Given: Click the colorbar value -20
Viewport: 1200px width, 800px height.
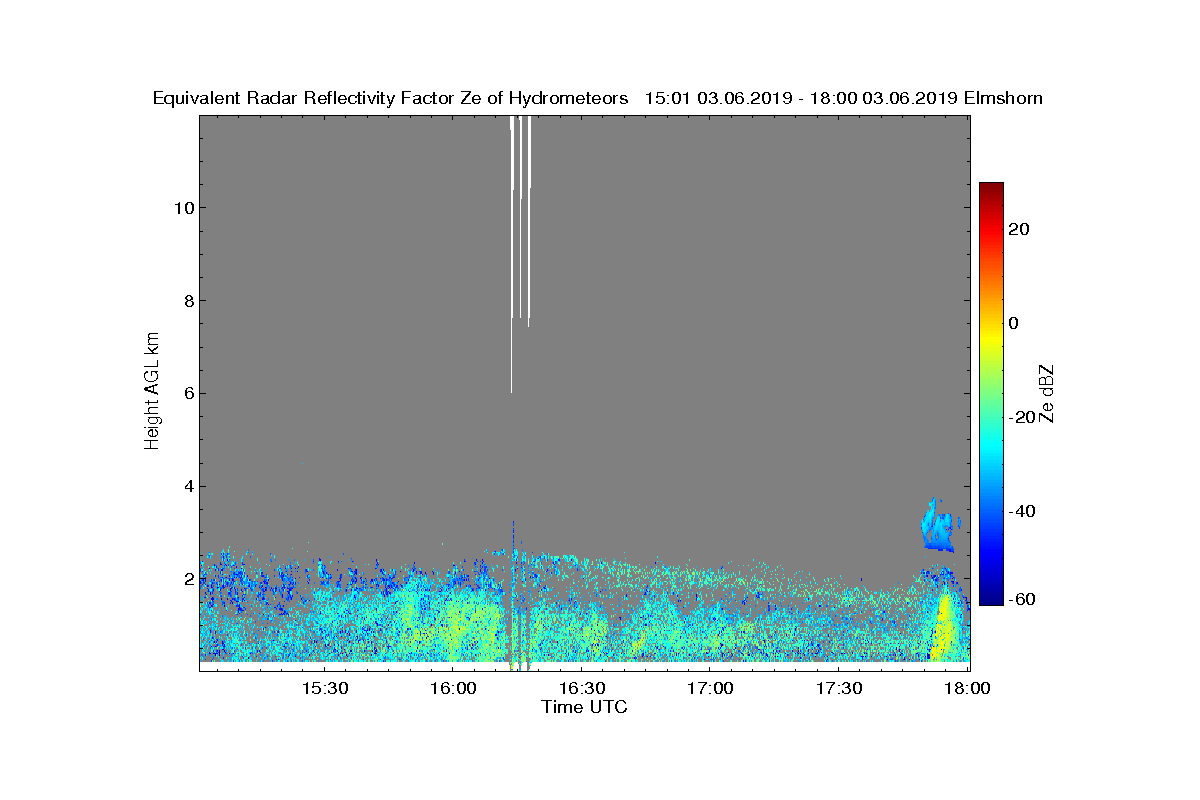Looking at the screenshot, I should coord(1020,417).
